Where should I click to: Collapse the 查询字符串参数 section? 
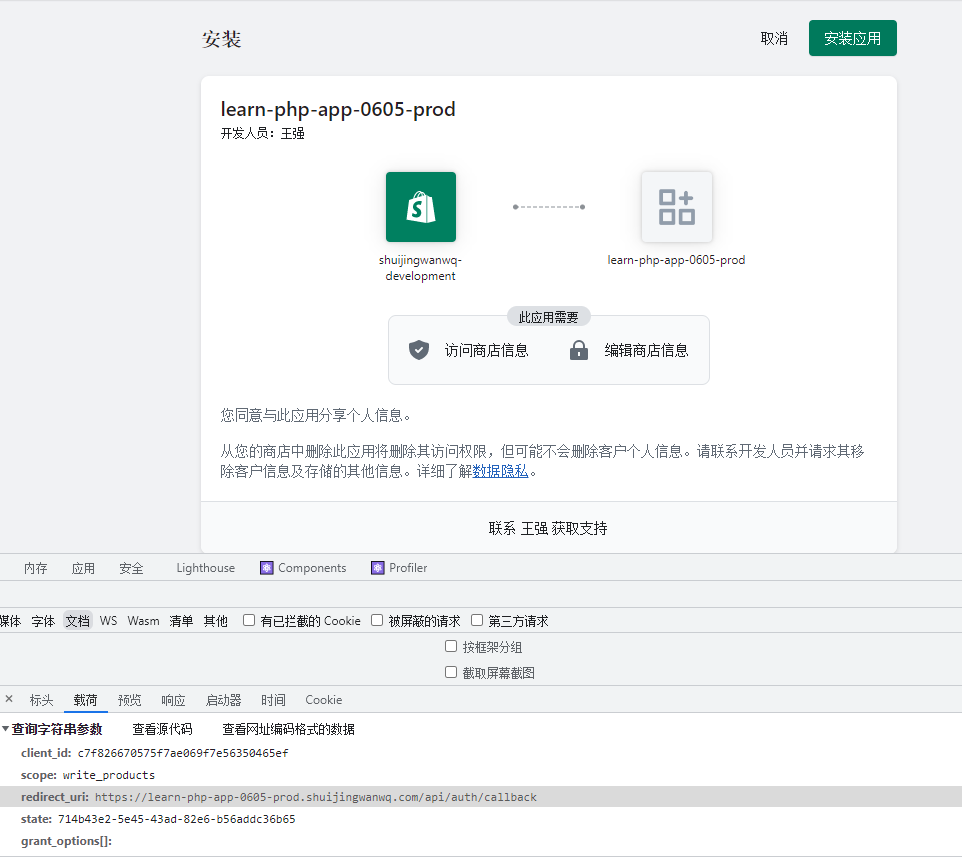pos(6,730)
